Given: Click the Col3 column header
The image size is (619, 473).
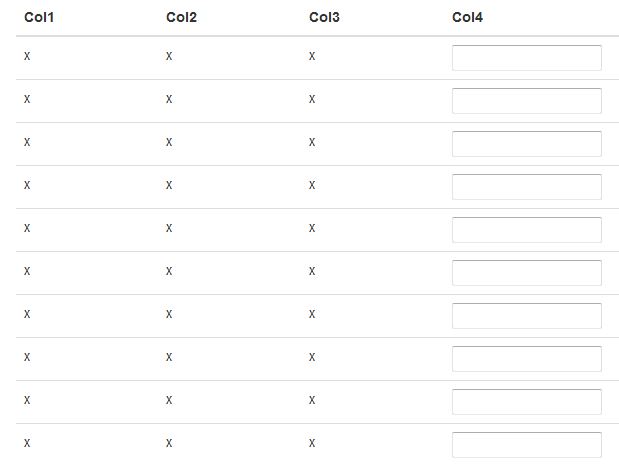Looking at the screenshot, I should tap(324, 17).
